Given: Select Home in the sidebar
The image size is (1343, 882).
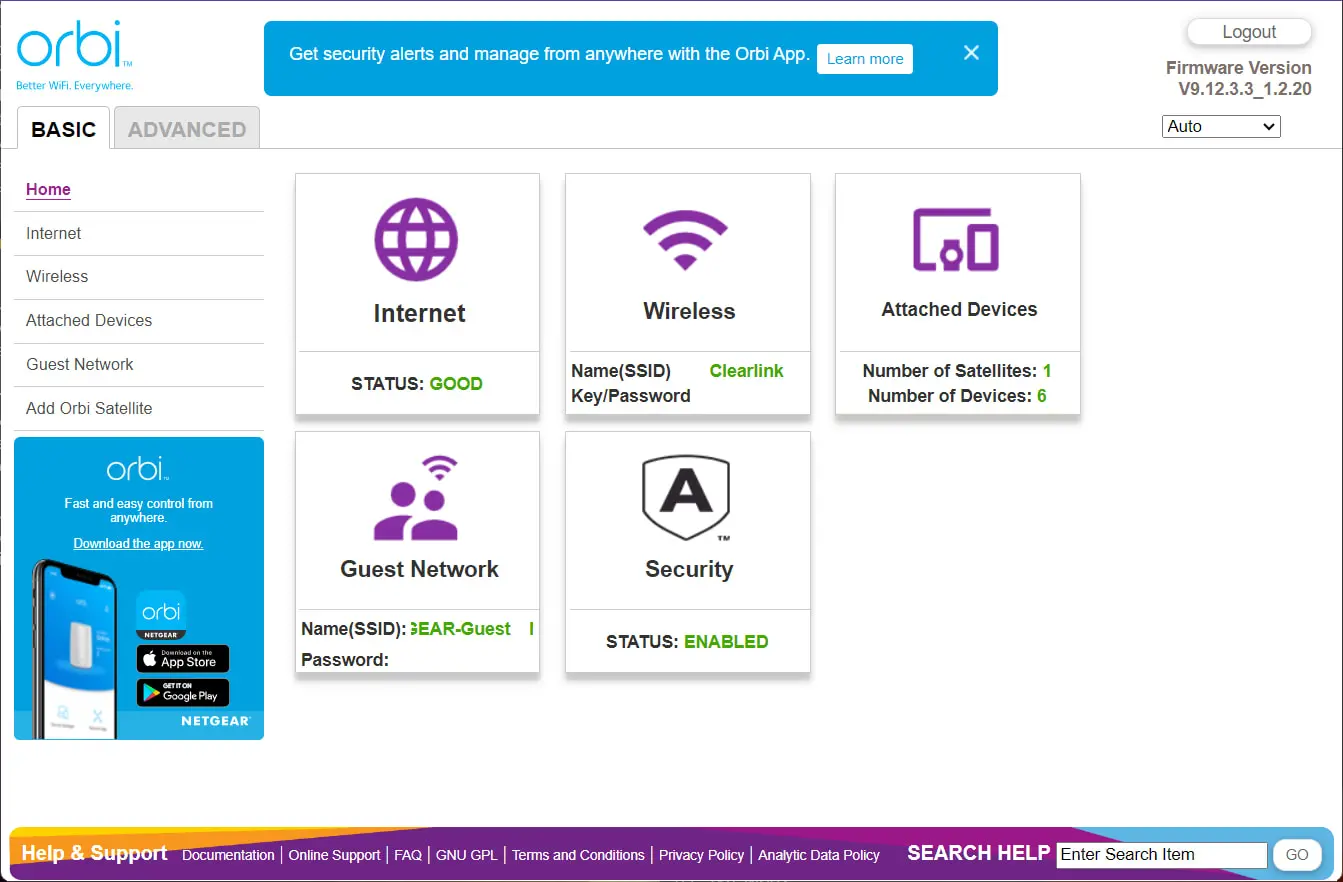Looking at the screenshot, I should [x=48, y=189].
